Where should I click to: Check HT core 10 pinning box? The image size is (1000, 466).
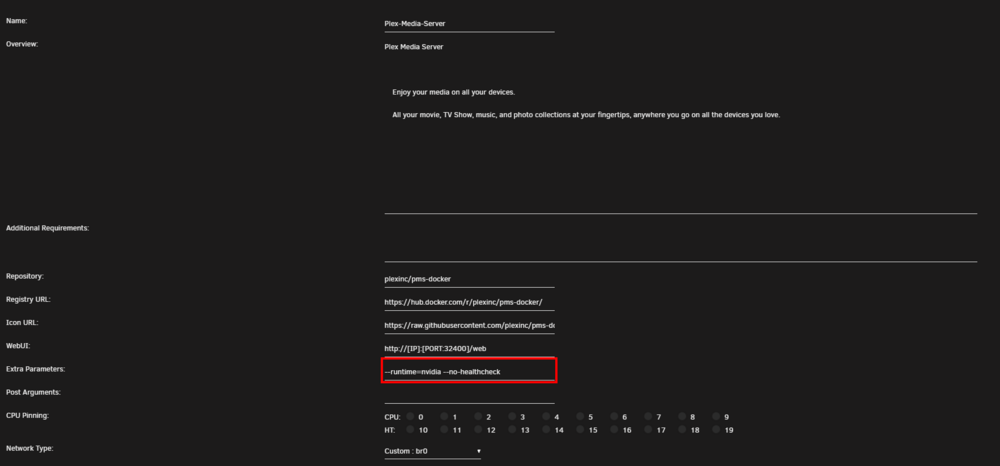410,430
